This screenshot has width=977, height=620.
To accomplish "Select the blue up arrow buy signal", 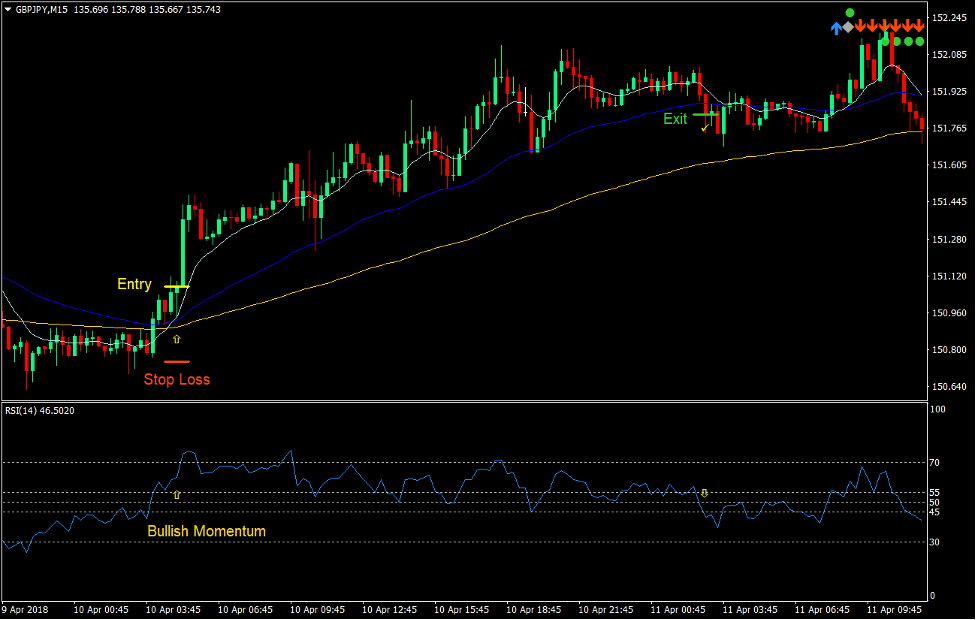I will 836,27.
